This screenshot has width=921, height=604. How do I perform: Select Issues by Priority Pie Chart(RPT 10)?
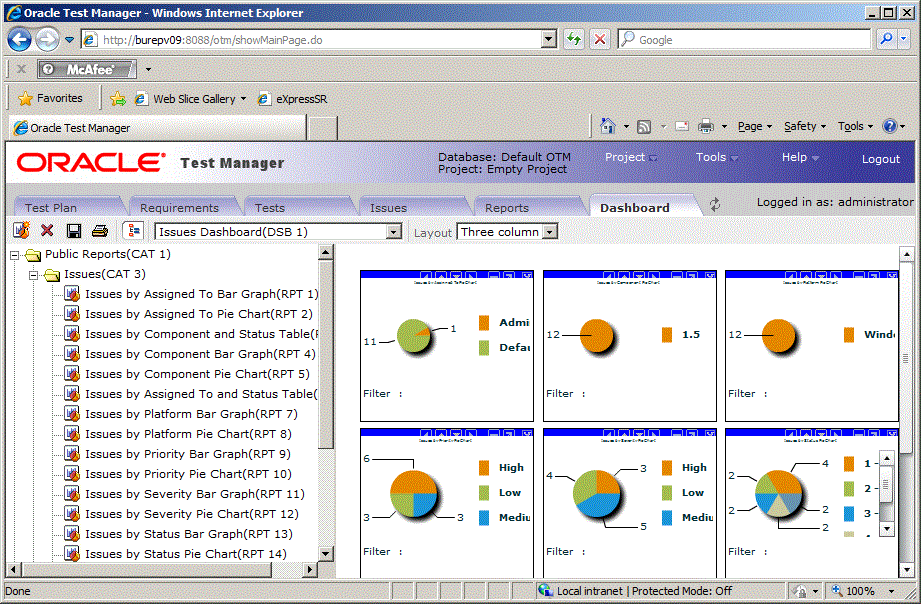188,474
